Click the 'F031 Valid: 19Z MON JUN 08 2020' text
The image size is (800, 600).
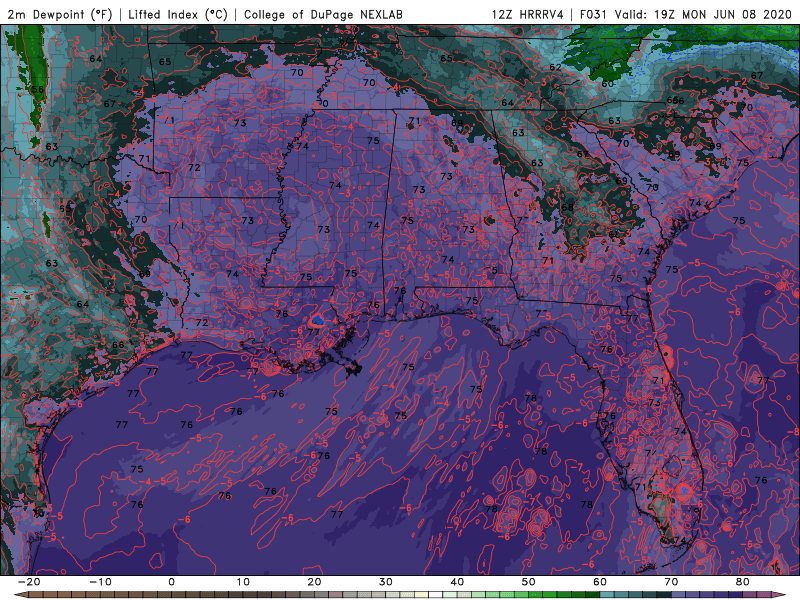[686, 14]
